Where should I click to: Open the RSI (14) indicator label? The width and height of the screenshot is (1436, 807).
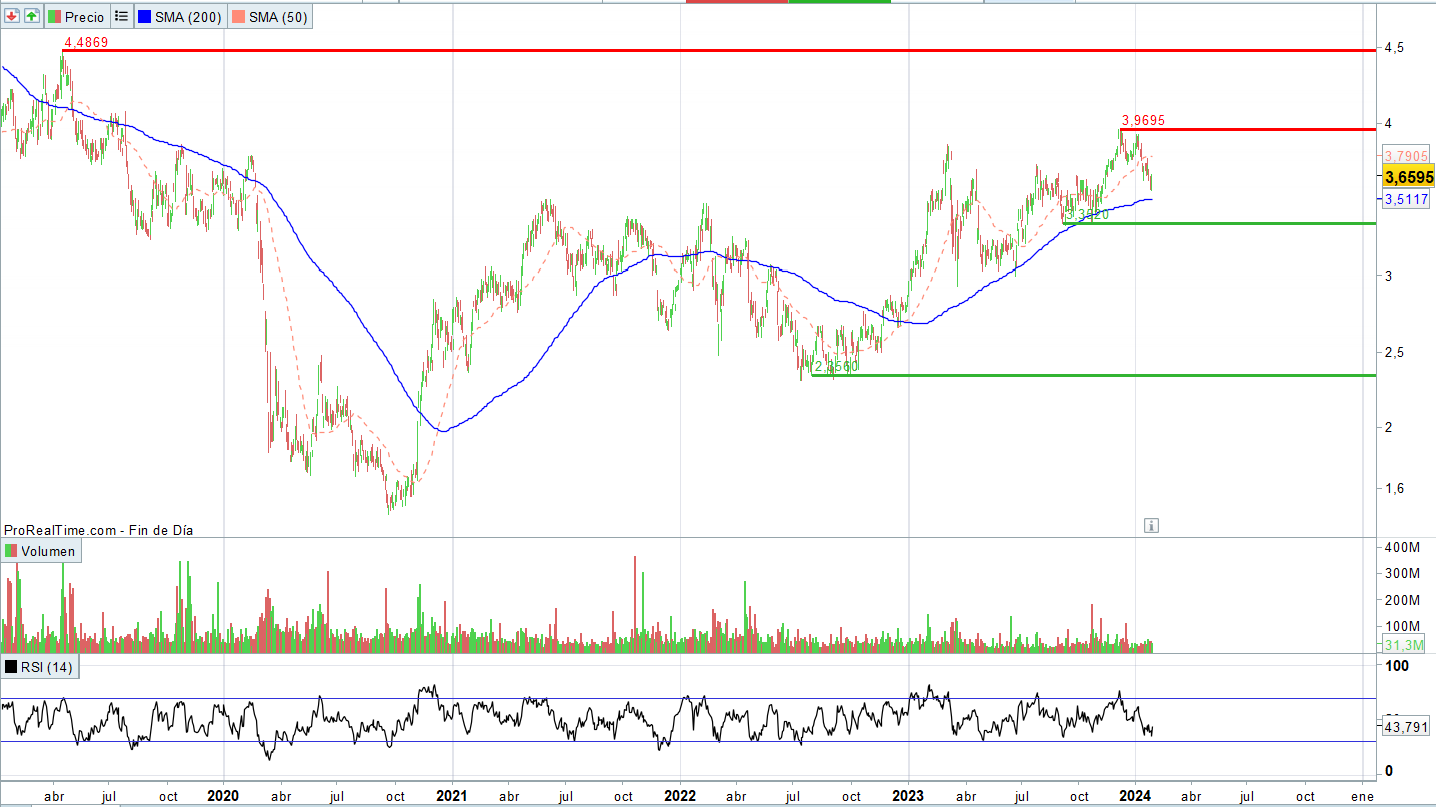pos(45,667)
